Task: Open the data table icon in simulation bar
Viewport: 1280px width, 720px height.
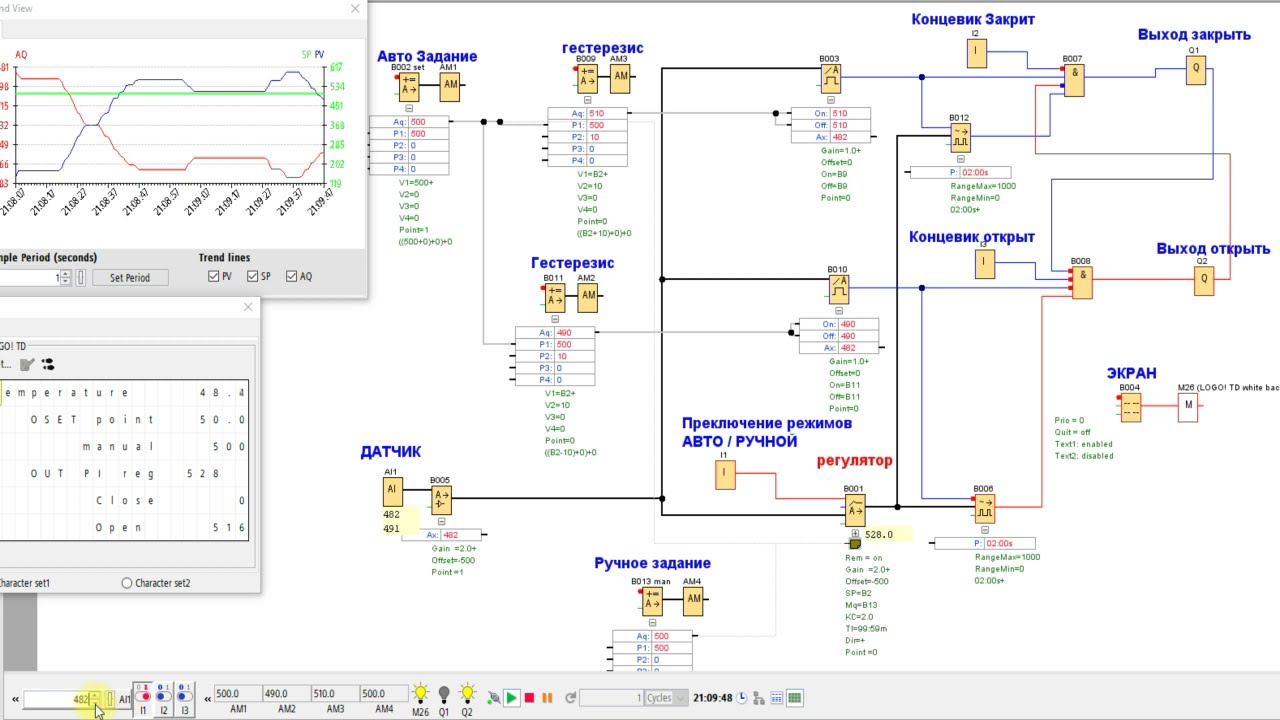Action: point(777,698)
